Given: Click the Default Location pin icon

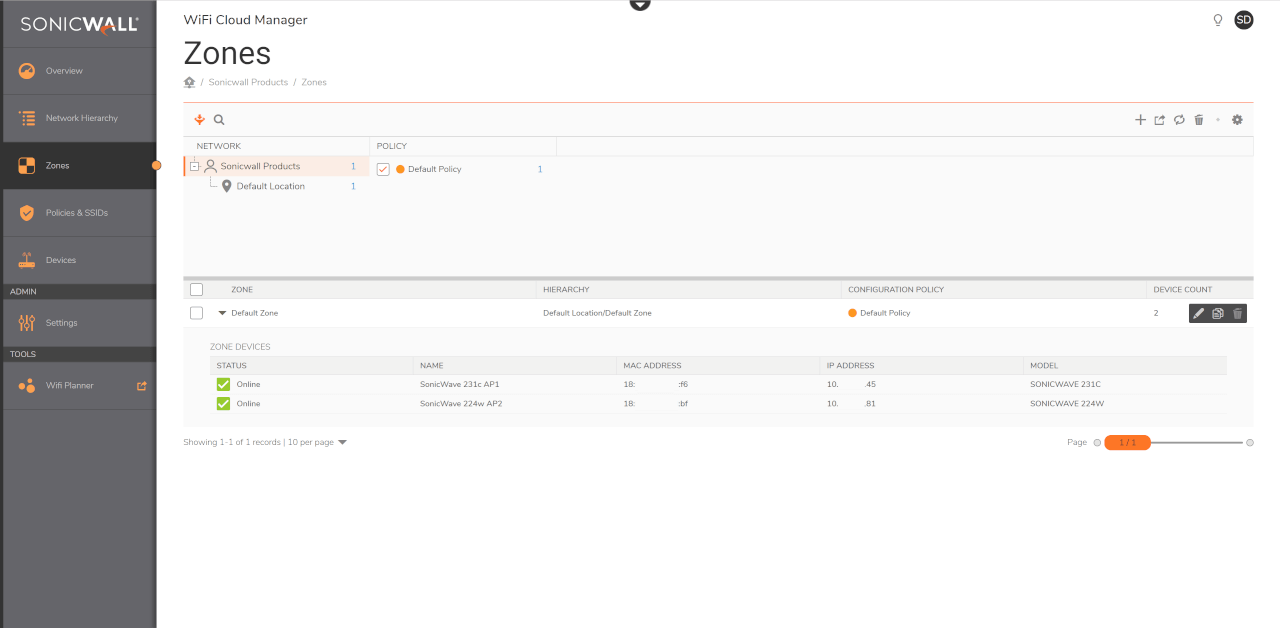Looking at the screenshot, I should click(227, 186).
